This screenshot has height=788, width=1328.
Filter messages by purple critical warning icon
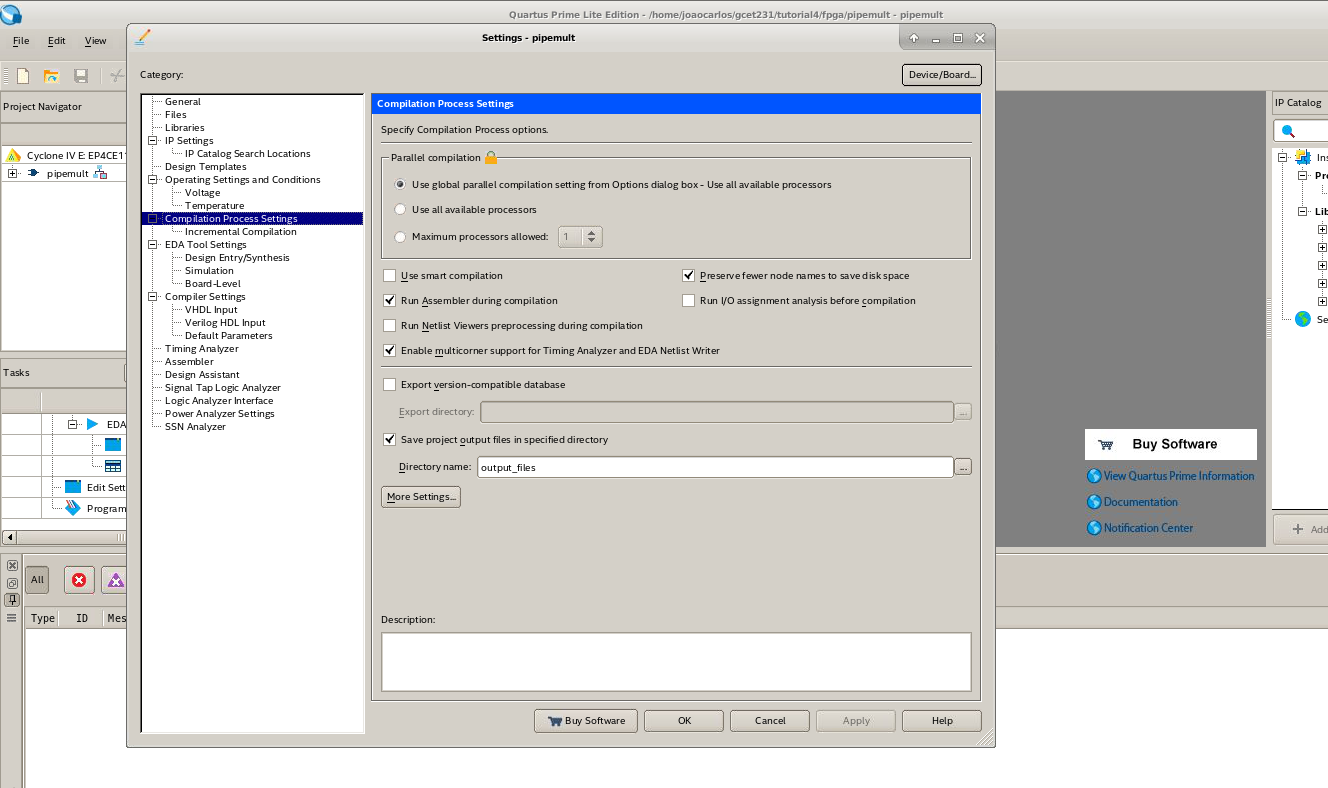[x=116, y=580]
